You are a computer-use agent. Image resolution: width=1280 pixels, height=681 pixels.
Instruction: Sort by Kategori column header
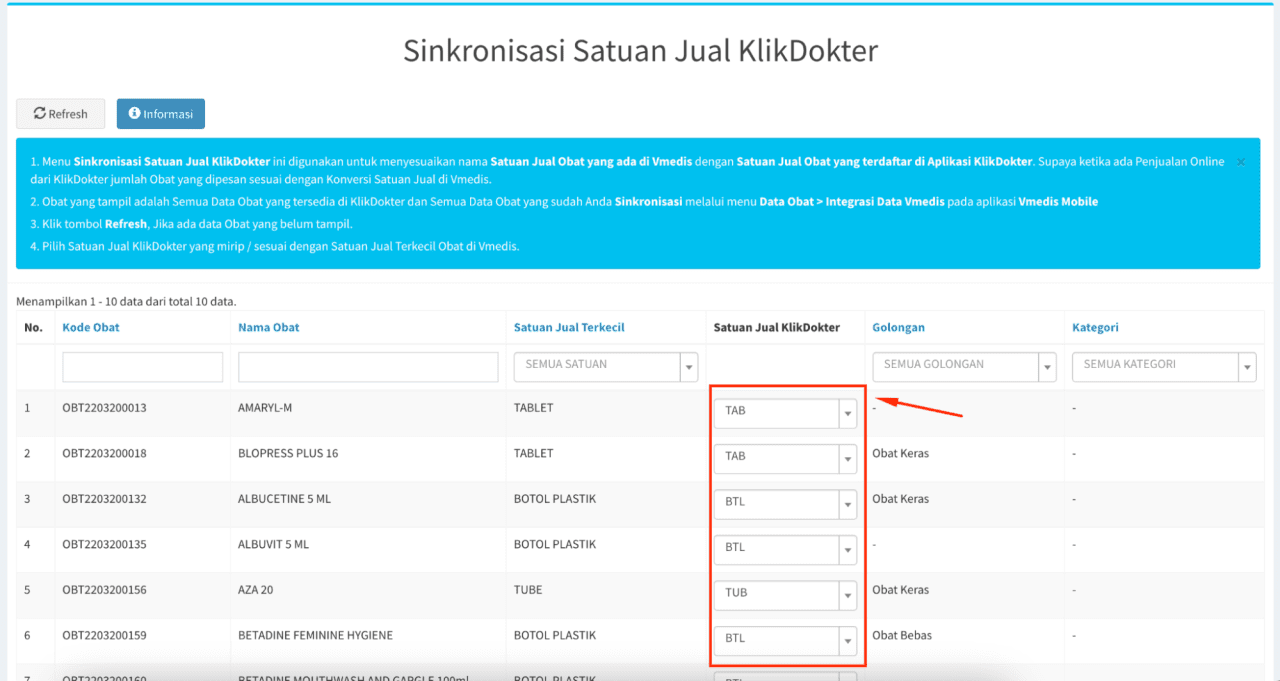click(x=1095, y=327)
